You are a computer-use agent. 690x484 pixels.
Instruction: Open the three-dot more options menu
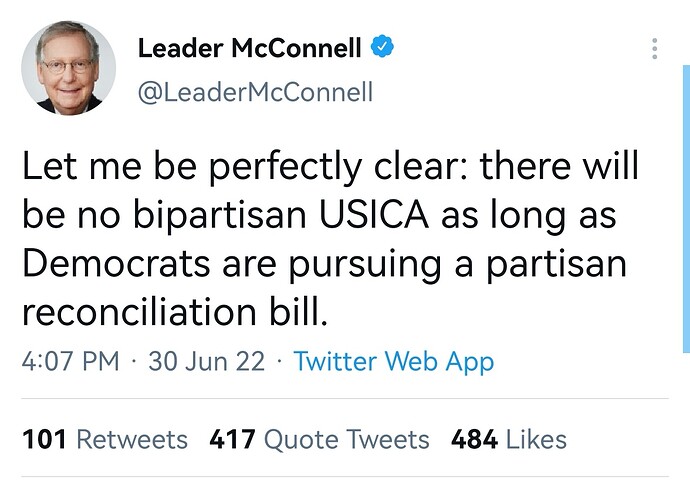(x=655, y=48)
